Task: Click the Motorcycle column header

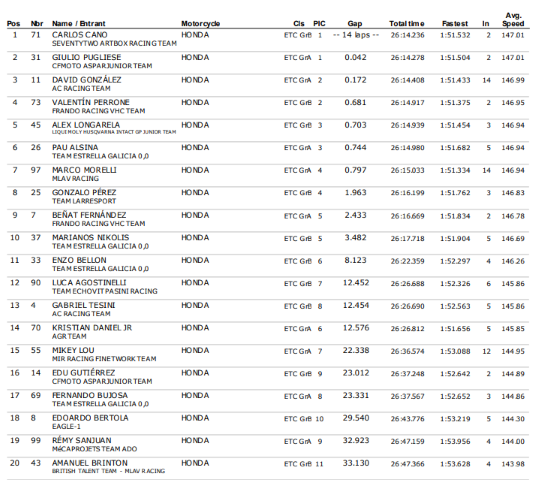Action: point(201,23)
